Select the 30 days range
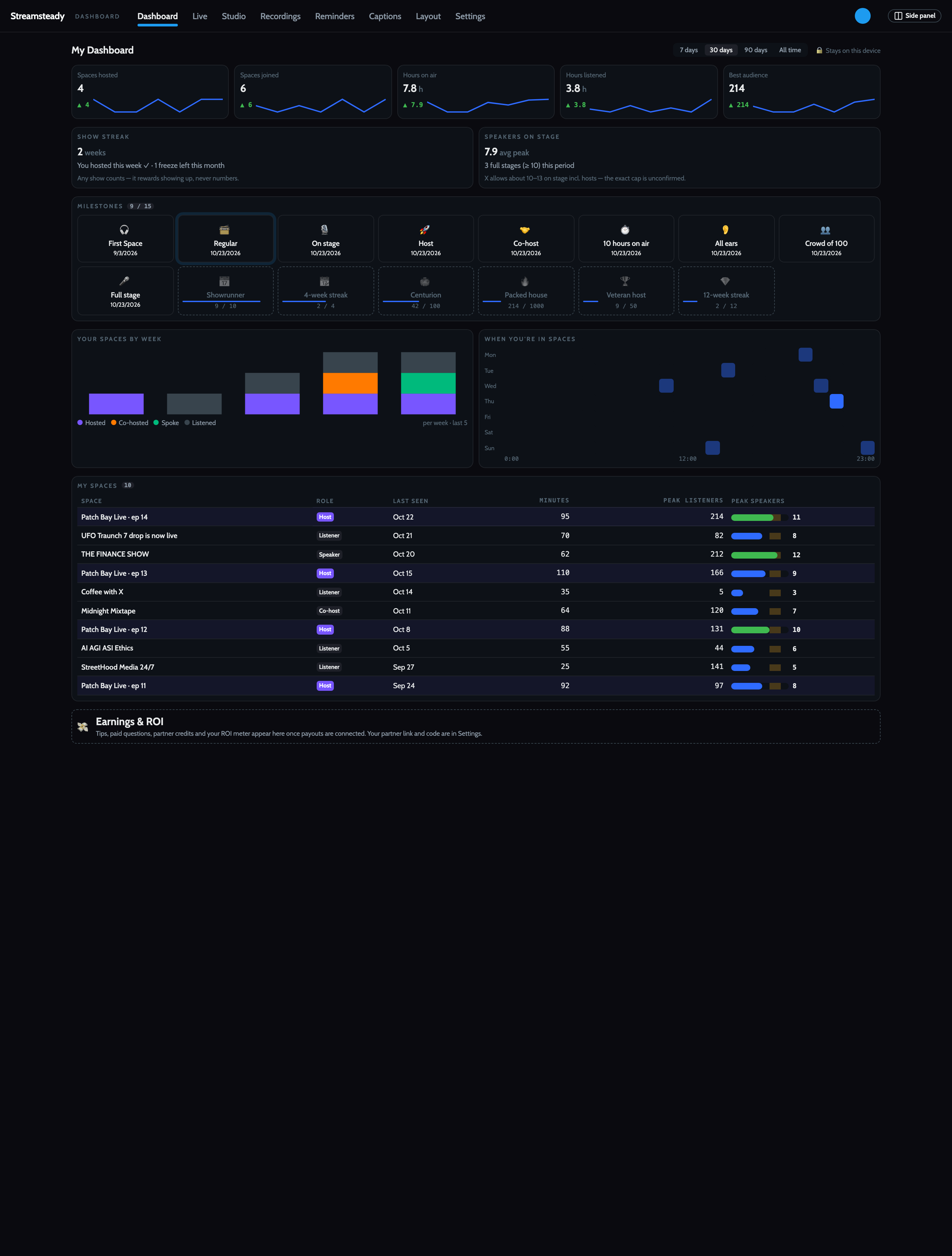The height and width of the screenshot is (1256, 952). click(x=721, y=50)
